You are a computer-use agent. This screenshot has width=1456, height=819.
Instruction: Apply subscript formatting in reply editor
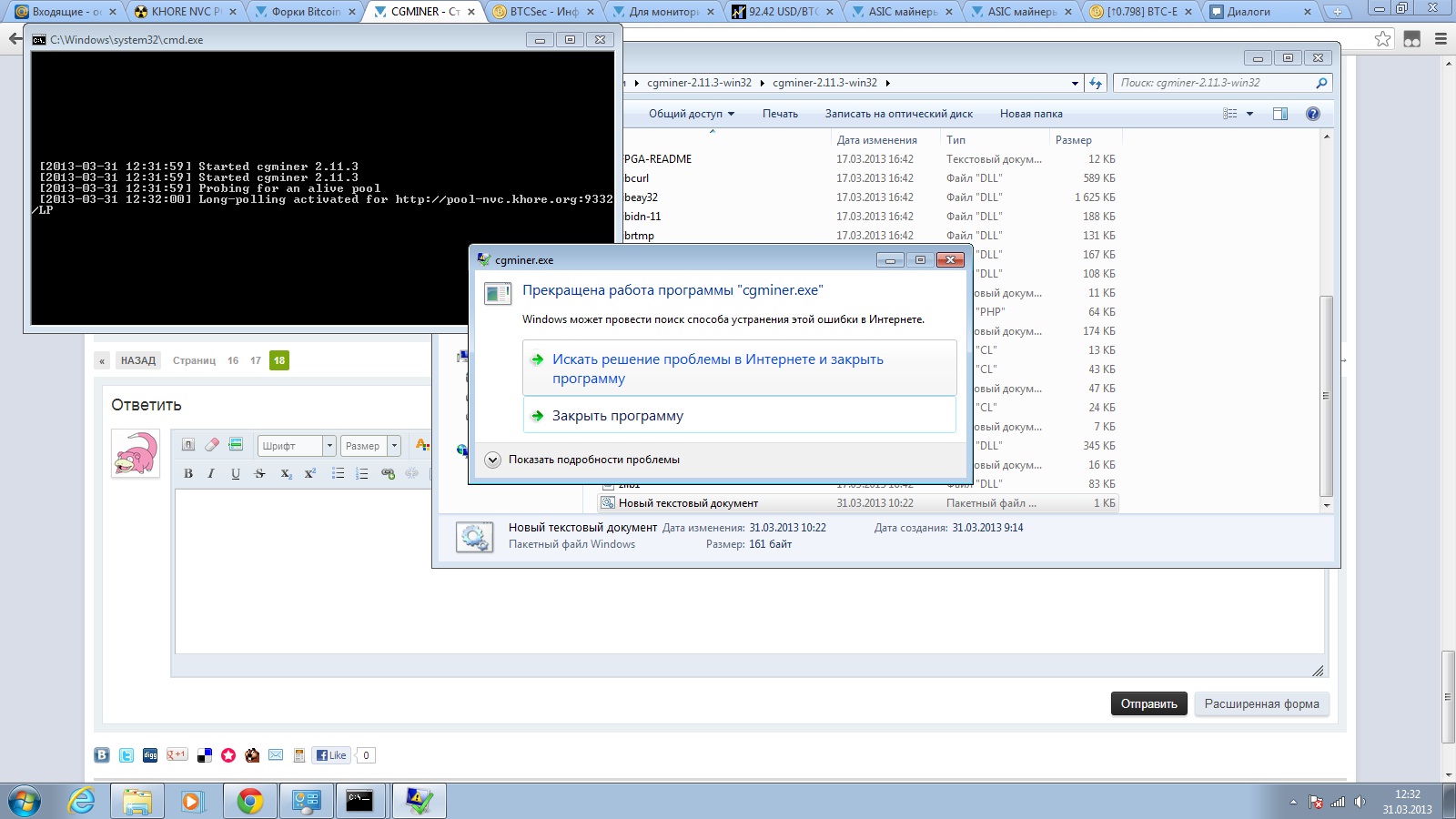pos(286,473)
